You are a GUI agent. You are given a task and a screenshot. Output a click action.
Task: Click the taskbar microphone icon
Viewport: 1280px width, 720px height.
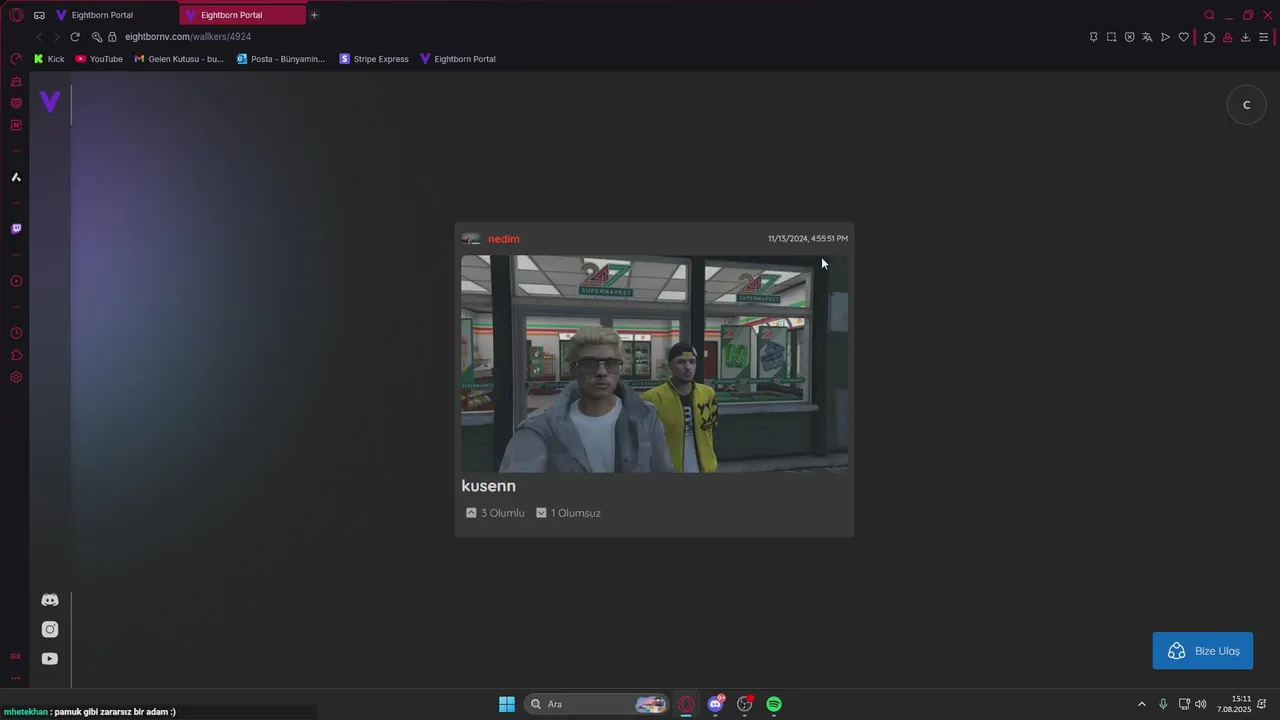click(1163, 704)
